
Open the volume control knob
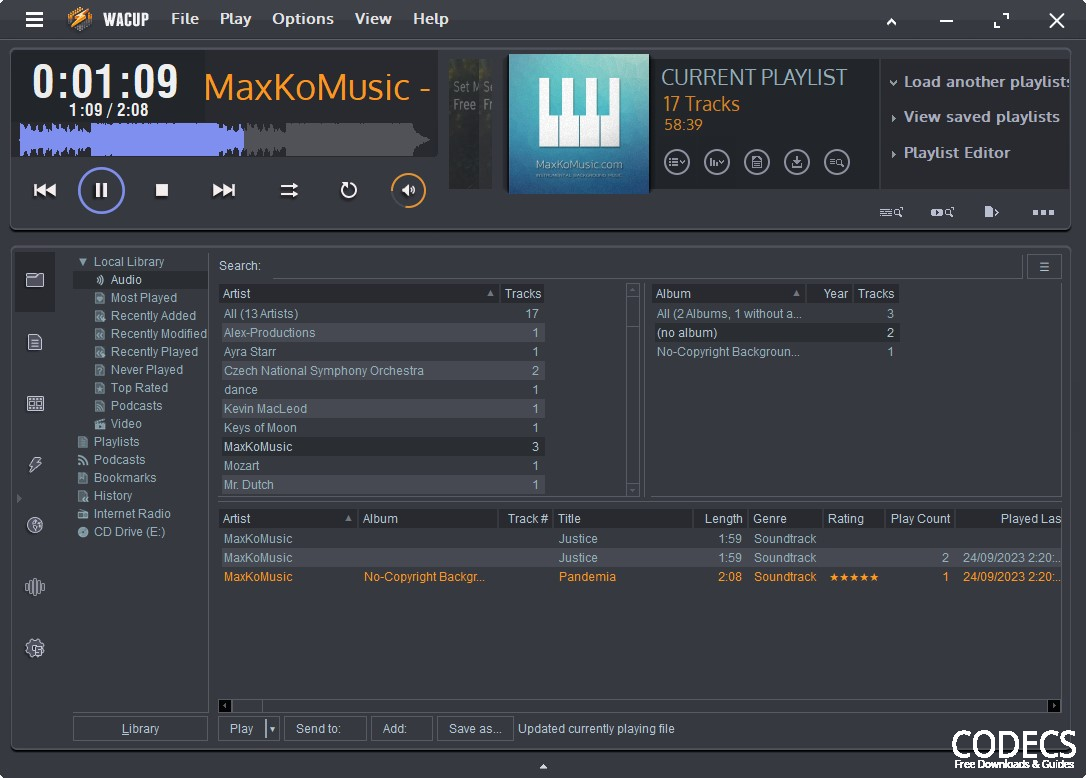[408, 190]
